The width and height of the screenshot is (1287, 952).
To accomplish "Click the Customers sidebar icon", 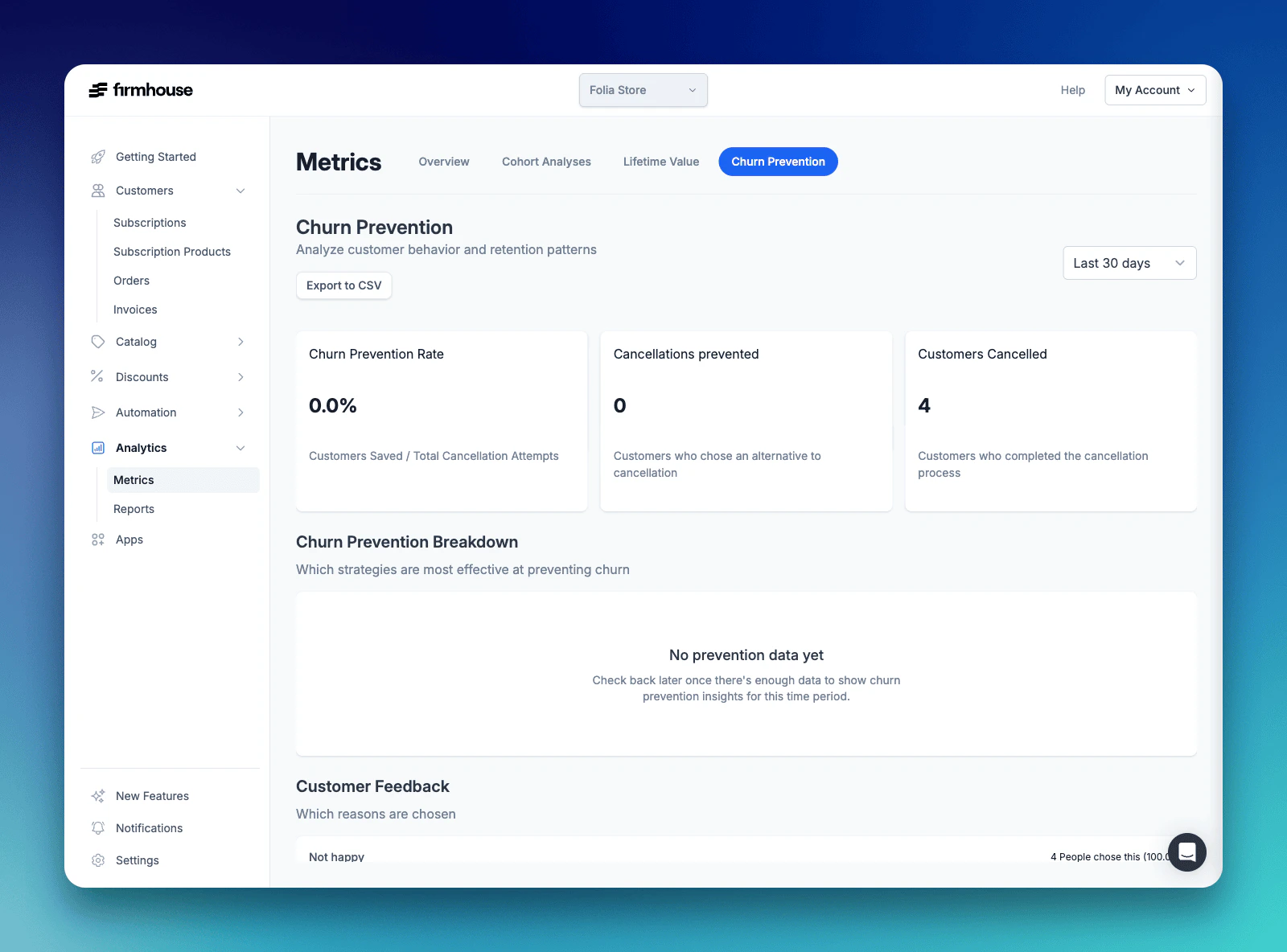I will tap(97, 191).
